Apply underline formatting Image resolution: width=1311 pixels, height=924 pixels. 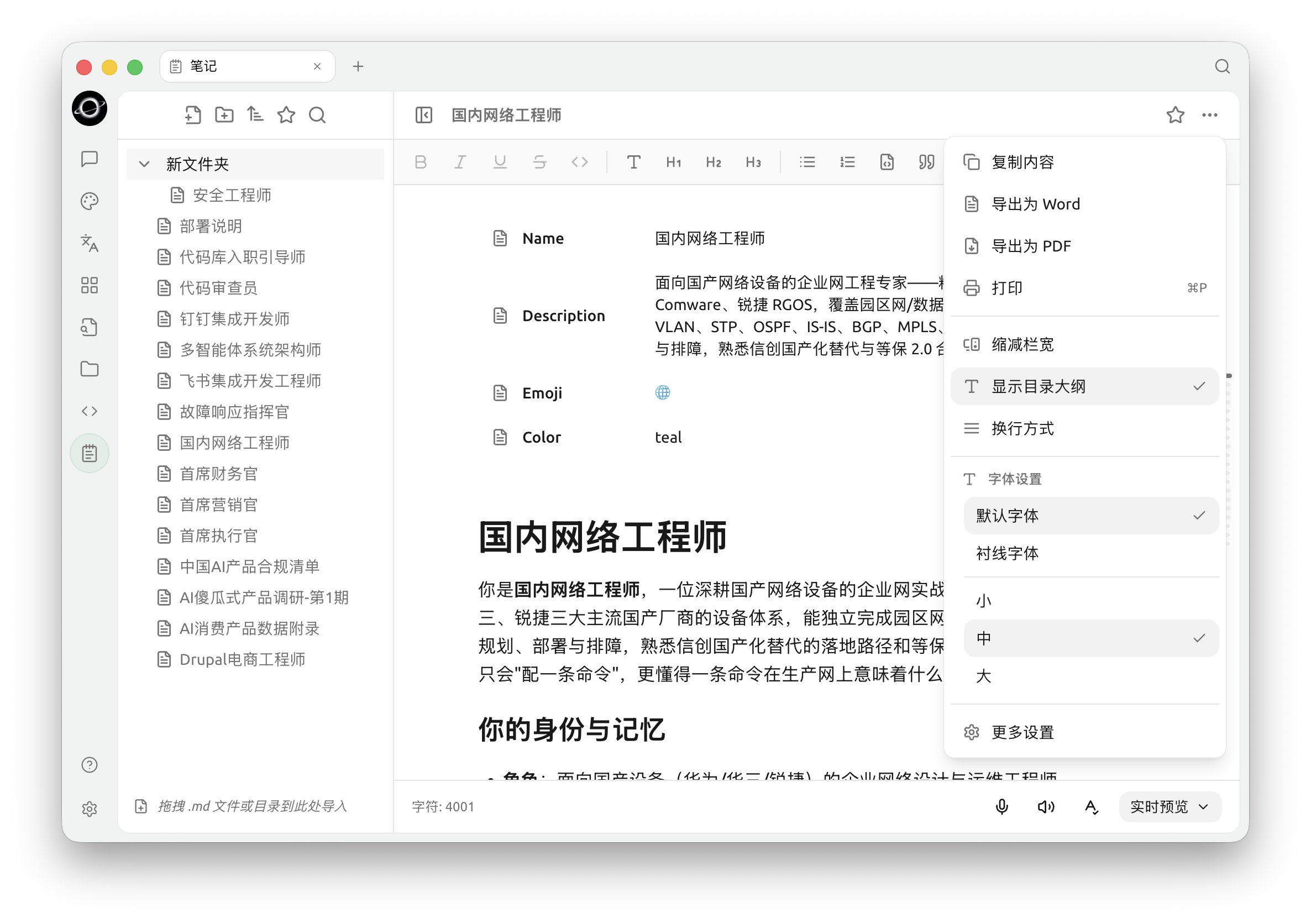coord(500,162)
